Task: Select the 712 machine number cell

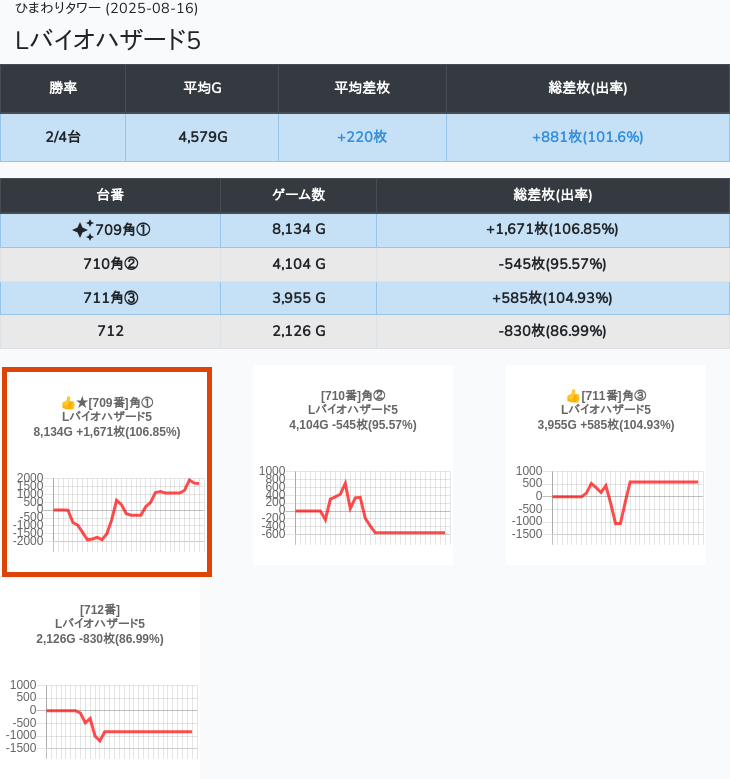Action: click(x=110, y=331)
